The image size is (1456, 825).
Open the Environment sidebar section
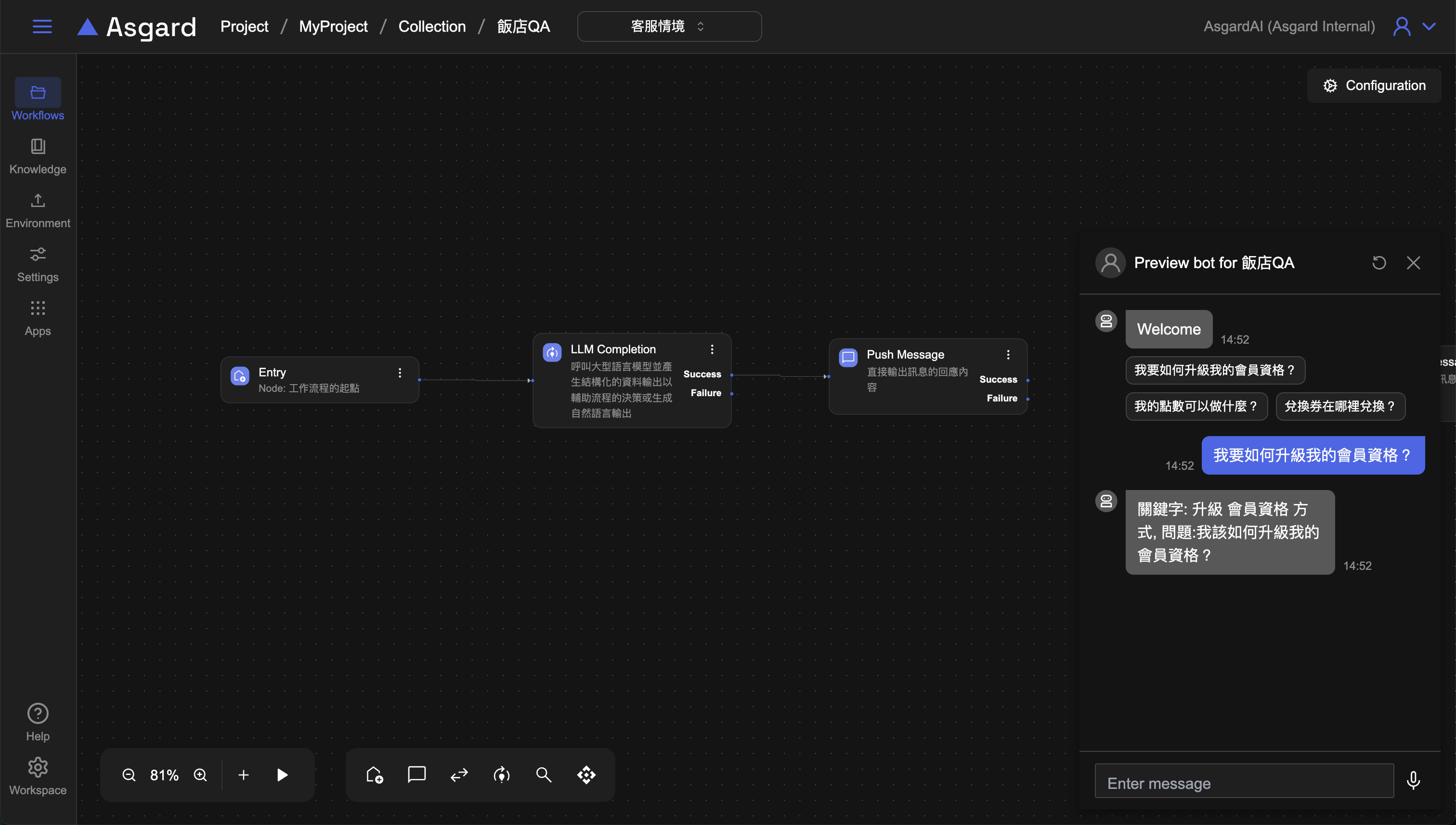[x=38, y=210]
